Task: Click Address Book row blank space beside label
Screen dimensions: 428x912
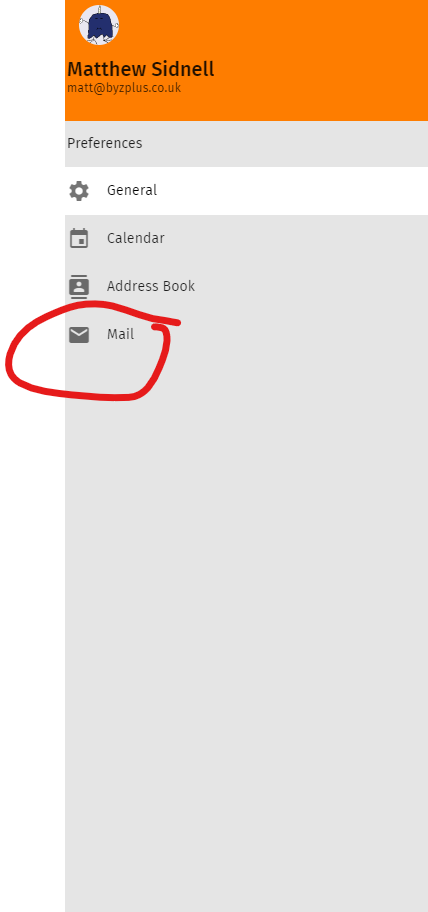Action: (308, 286)
